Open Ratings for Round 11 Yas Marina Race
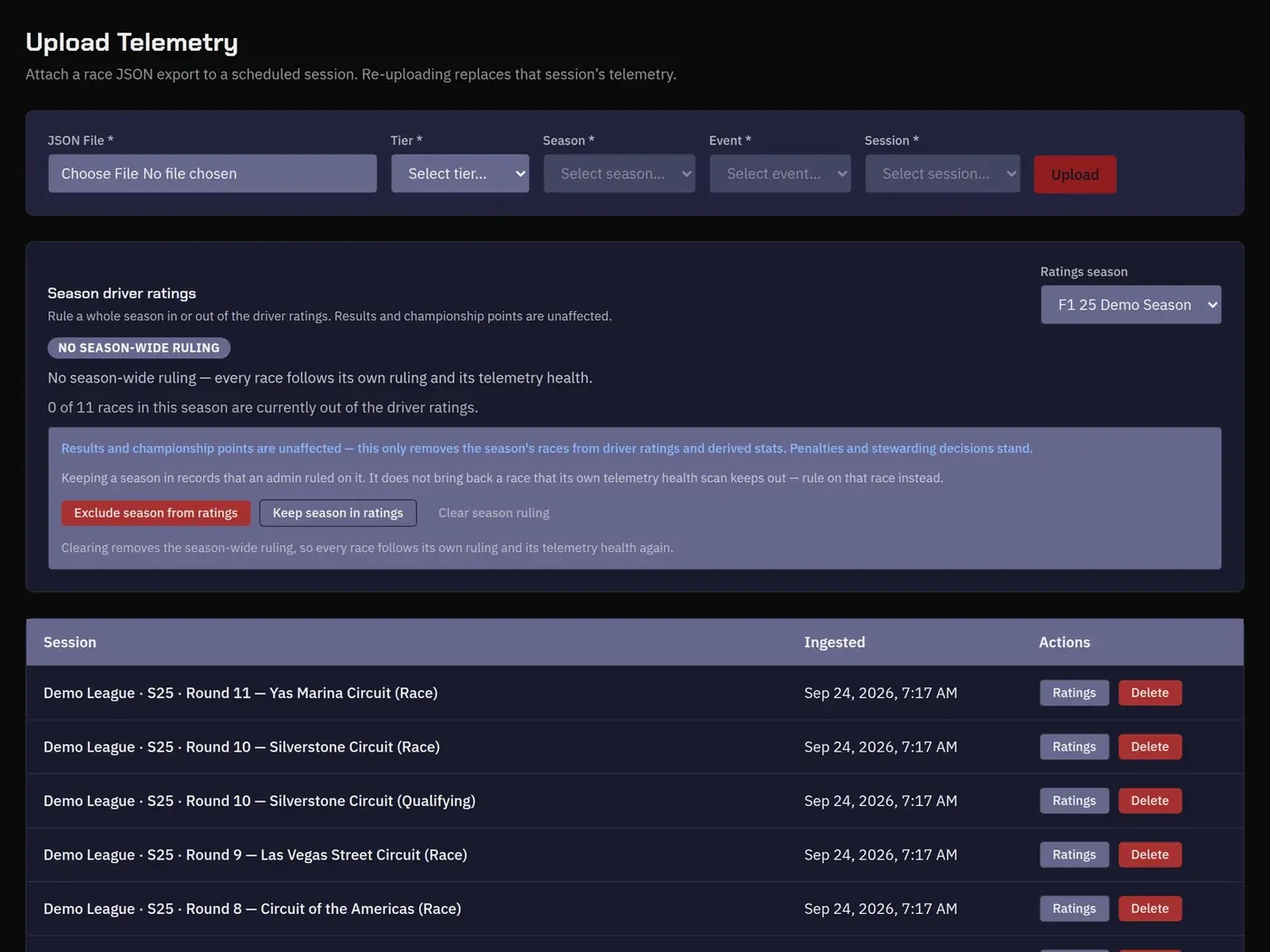The width and height of the screenshot is (1270, 952). coord(1074,693)
